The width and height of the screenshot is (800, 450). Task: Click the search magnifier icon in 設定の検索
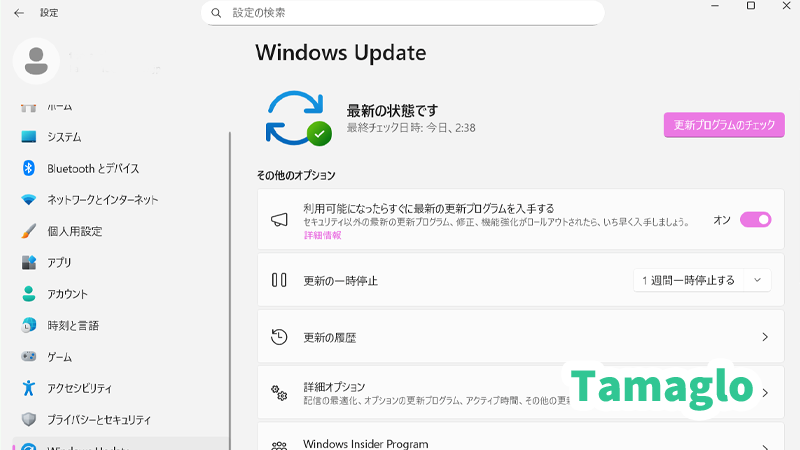[217, 12]
